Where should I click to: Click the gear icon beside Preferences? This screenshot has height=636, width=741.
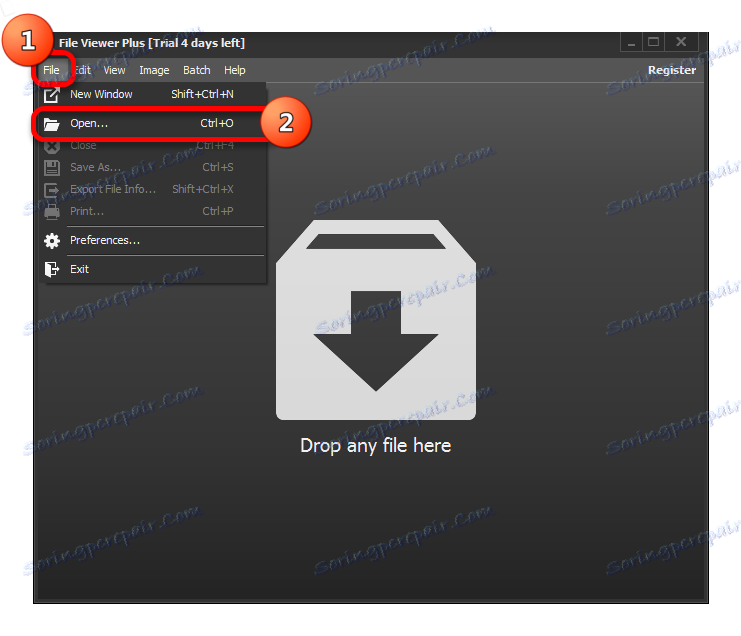(x=52, y=241)
